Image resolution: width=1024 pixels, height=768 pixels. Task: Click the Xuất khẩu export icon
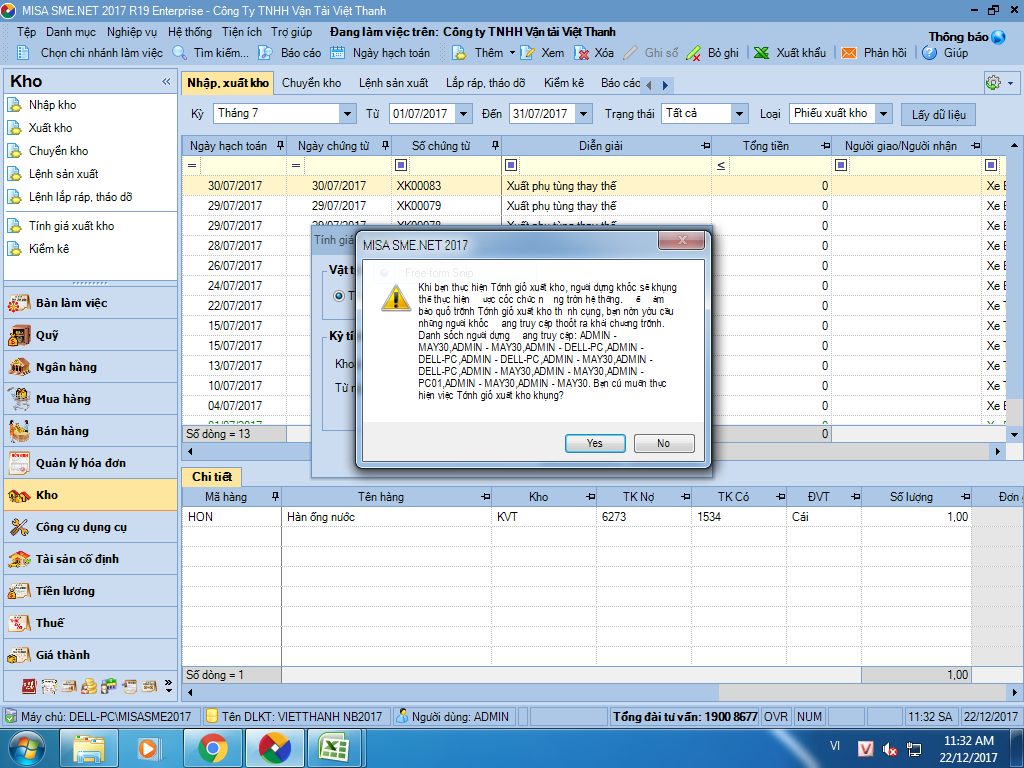coord(761,53)
